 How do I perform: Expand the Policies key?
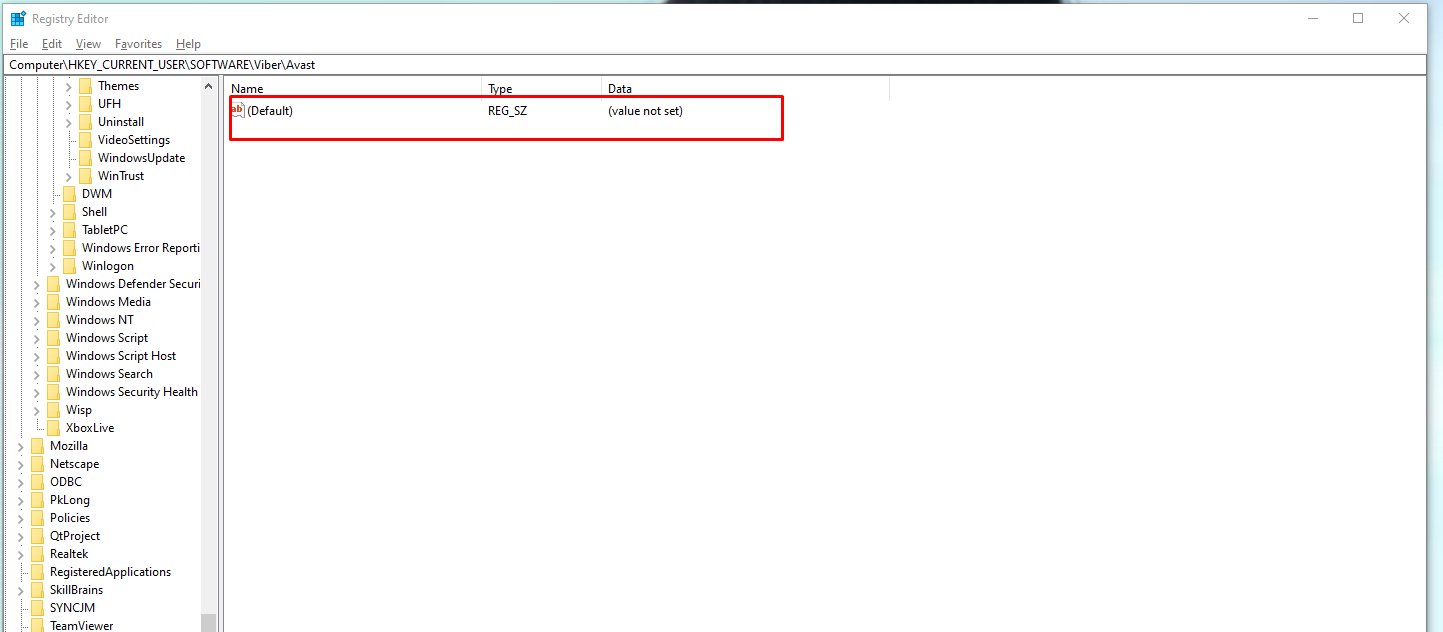[21, 518]
